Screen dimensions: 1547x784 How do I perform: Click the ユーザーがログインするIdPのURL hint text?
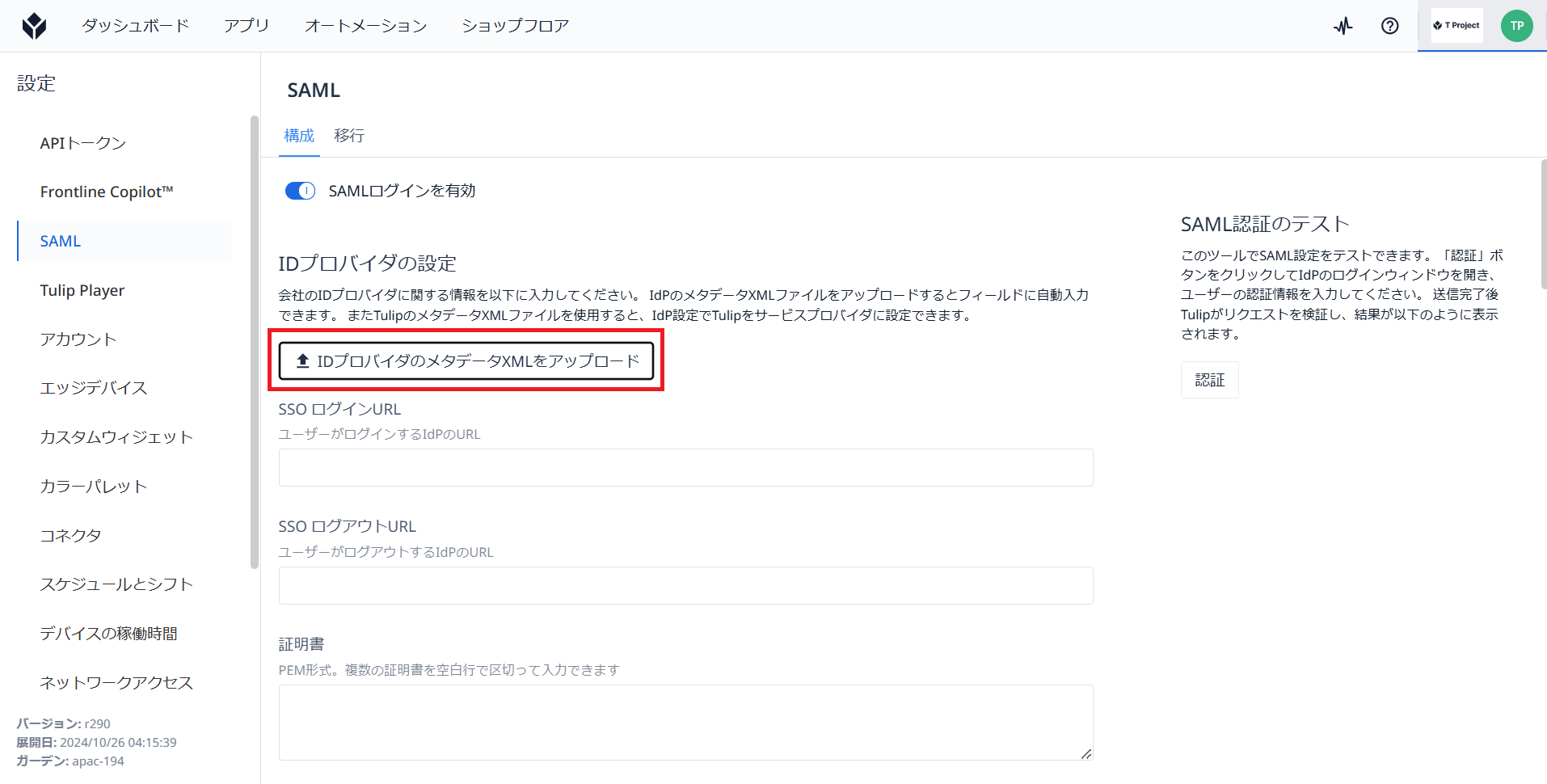point(380,435)
